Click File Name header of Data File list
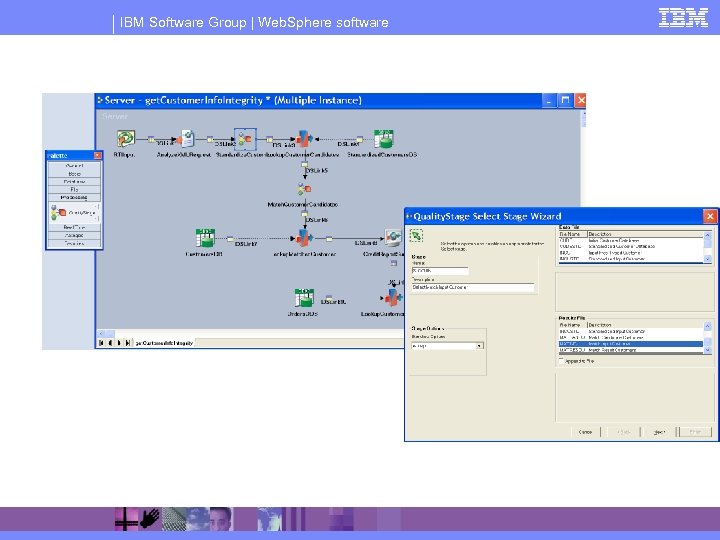 click(x=573, y=234)
